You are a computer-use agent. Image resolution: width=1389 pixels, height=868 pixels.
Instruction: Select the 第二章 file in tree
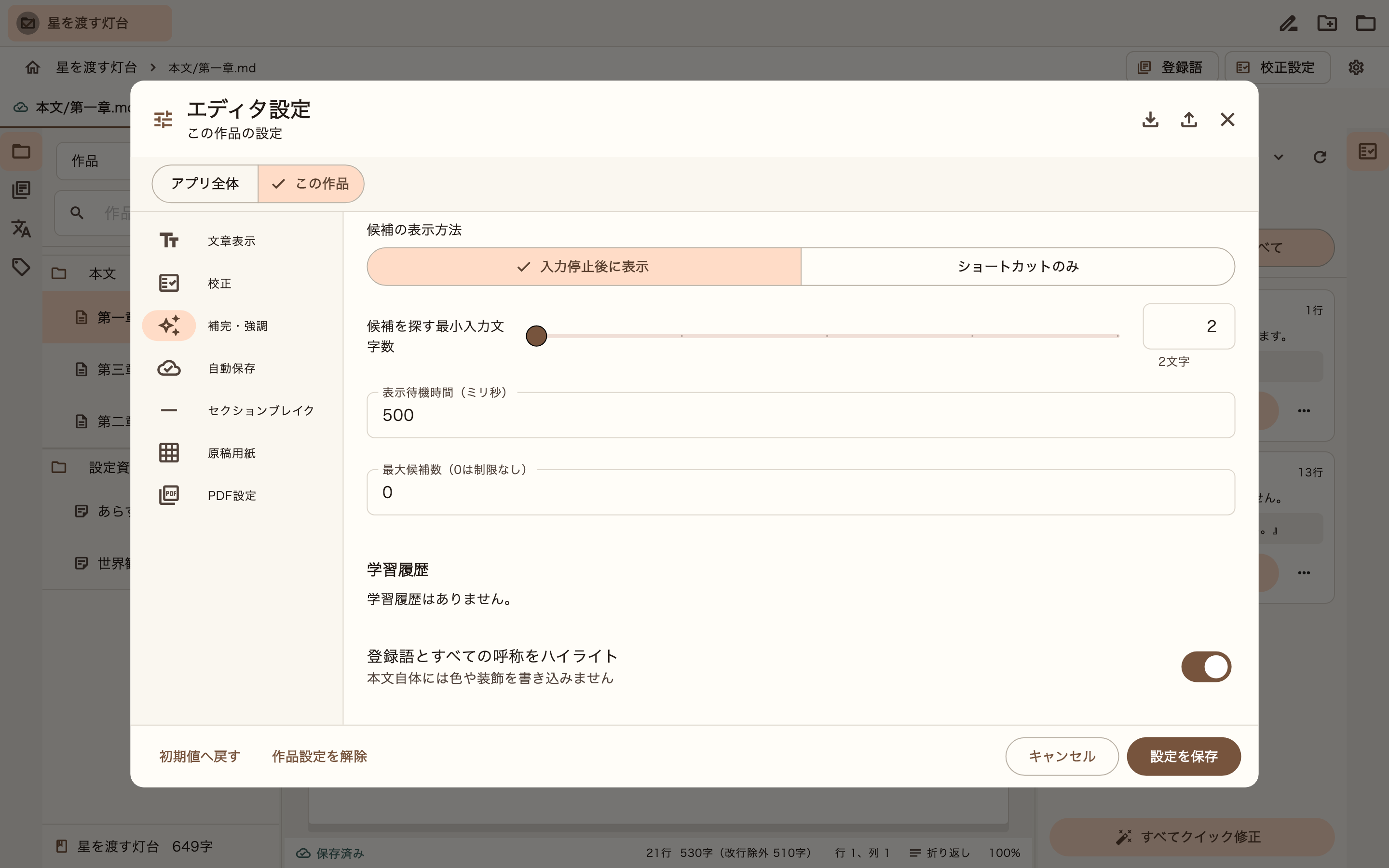(87, 421)
